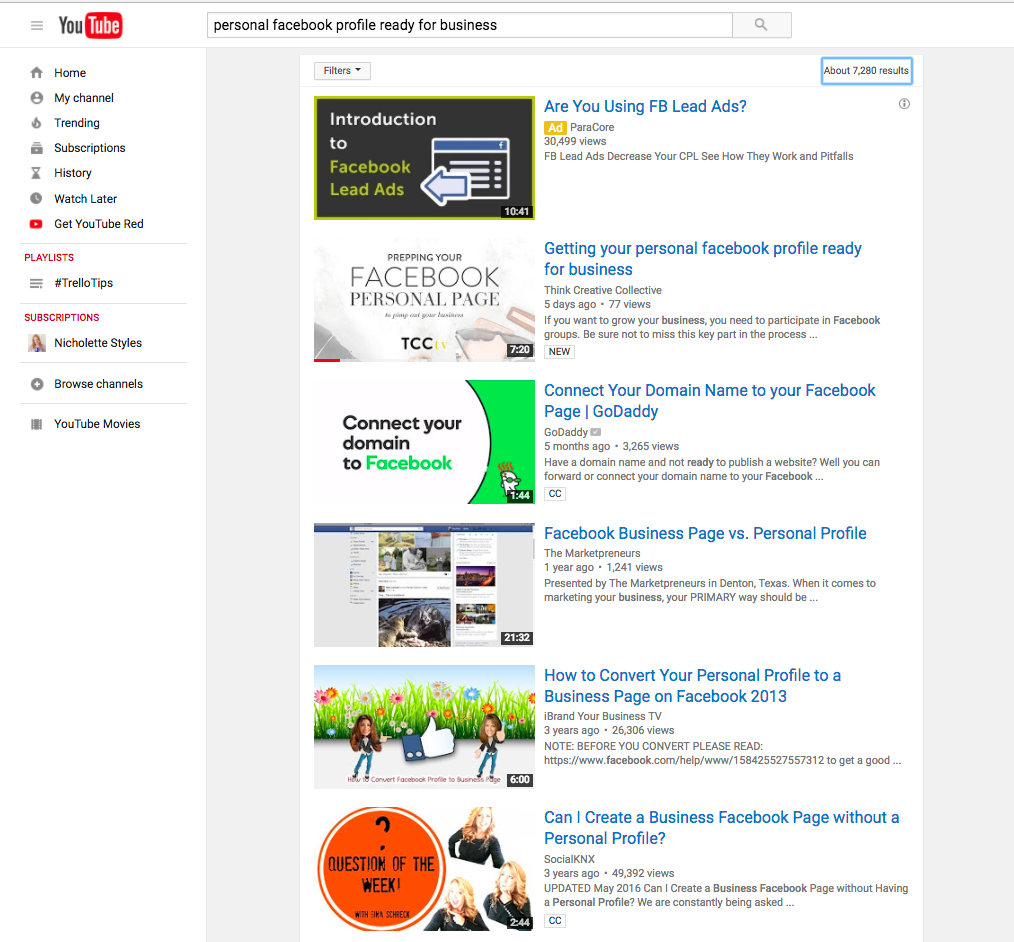The image size is (1014, 942).
Task: Go to Home in sidebar
Action: pos(70,73)
